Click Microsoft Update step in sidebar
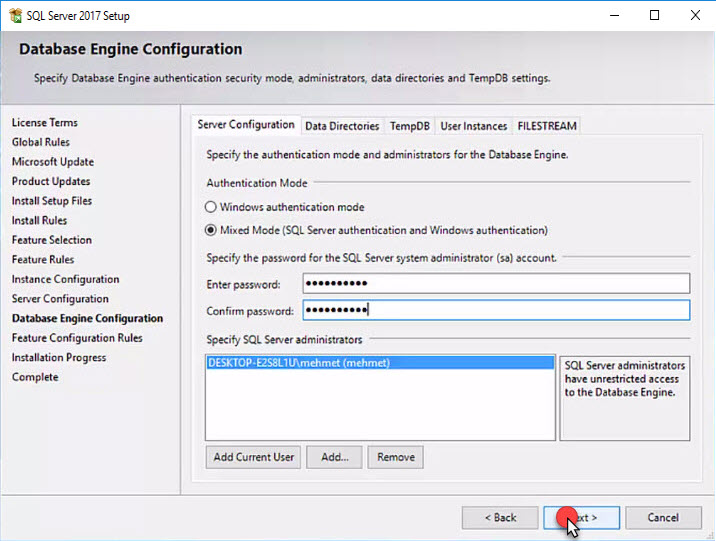Screen dimensions: 716x541 [53, 162]
